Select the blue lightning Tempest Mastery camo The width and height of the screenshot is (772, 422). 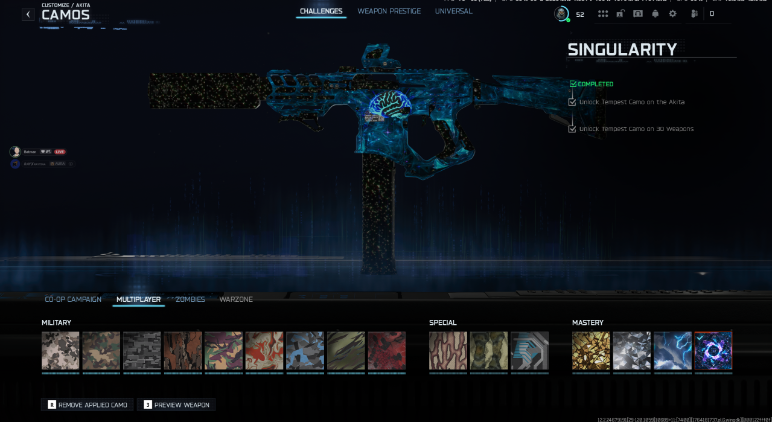[x=673, y=351]
